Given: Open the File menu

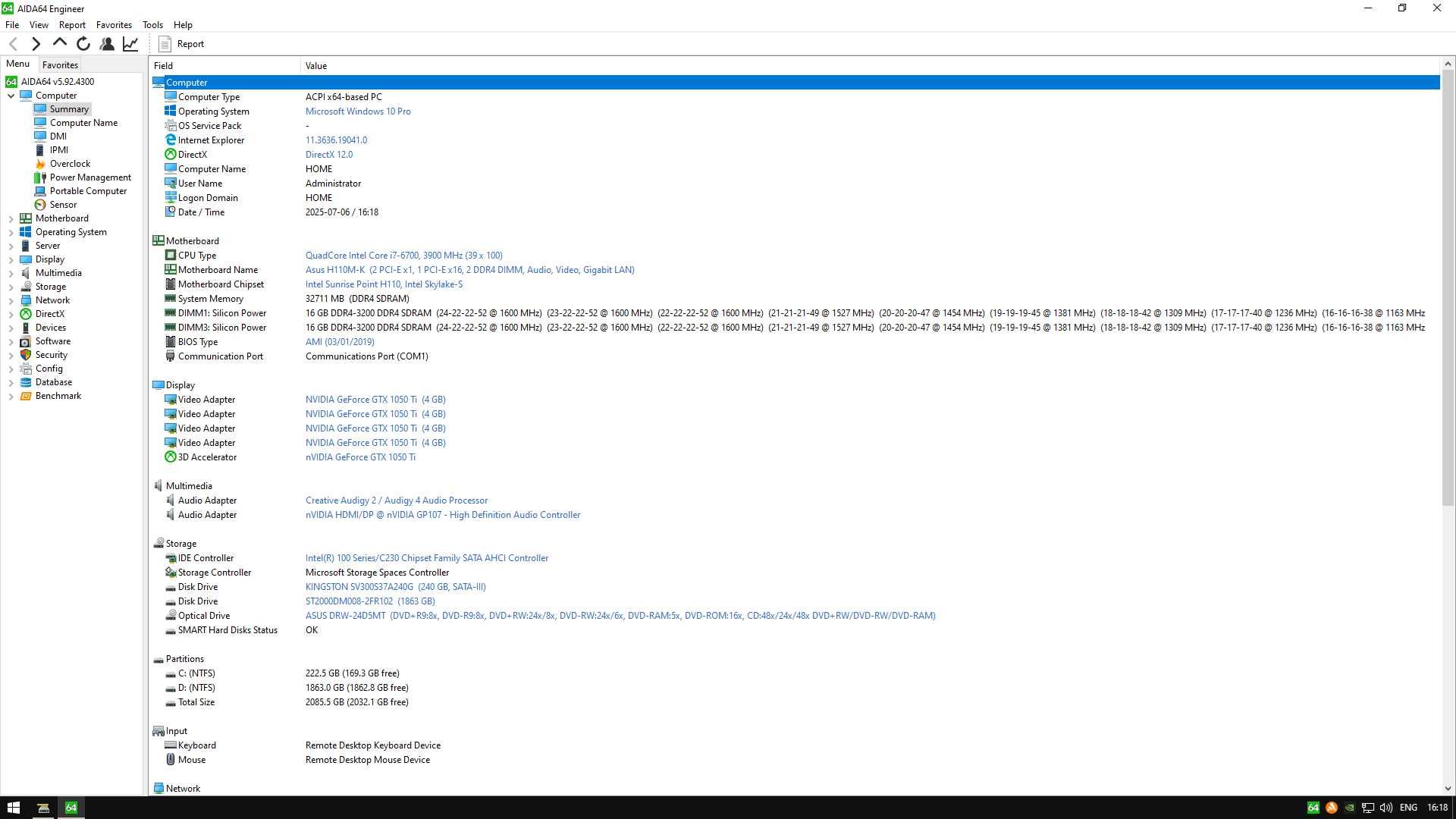Looking at the screenshot, I should pyautogui.click(x=12, y=25).
